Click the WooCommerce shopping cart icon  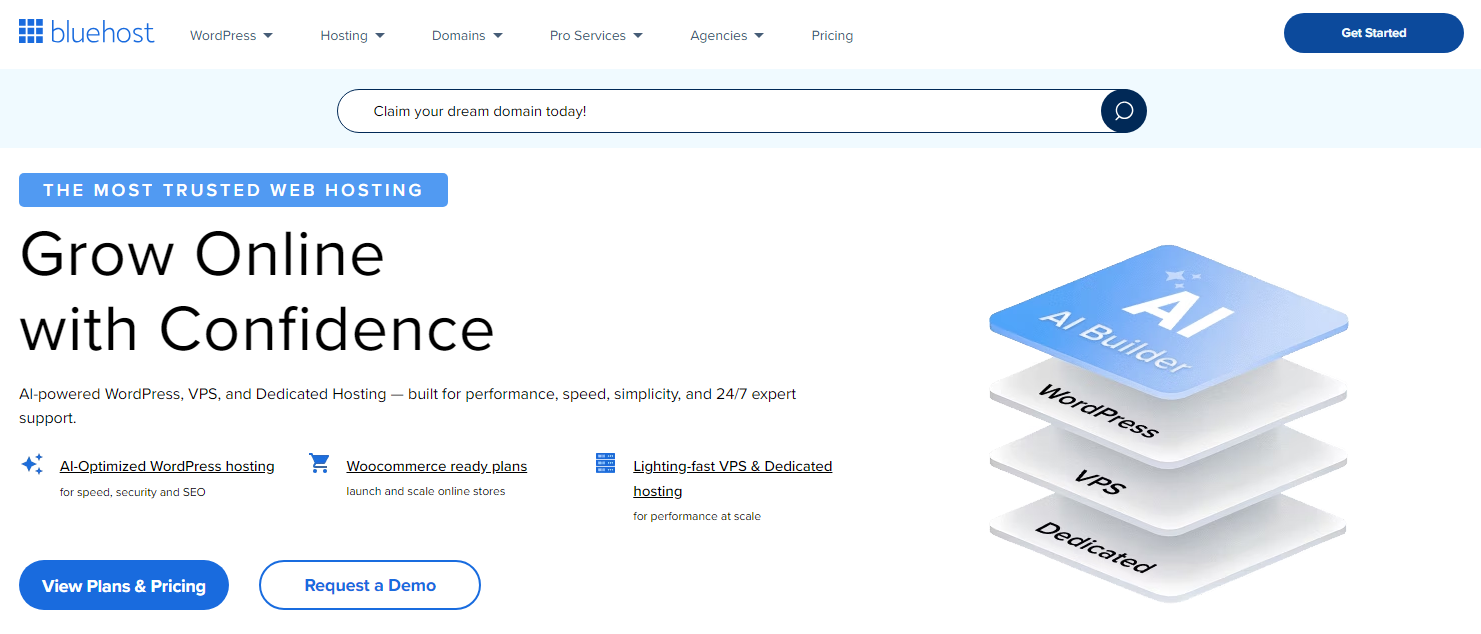pyautogui.click(x=319, y=463)
